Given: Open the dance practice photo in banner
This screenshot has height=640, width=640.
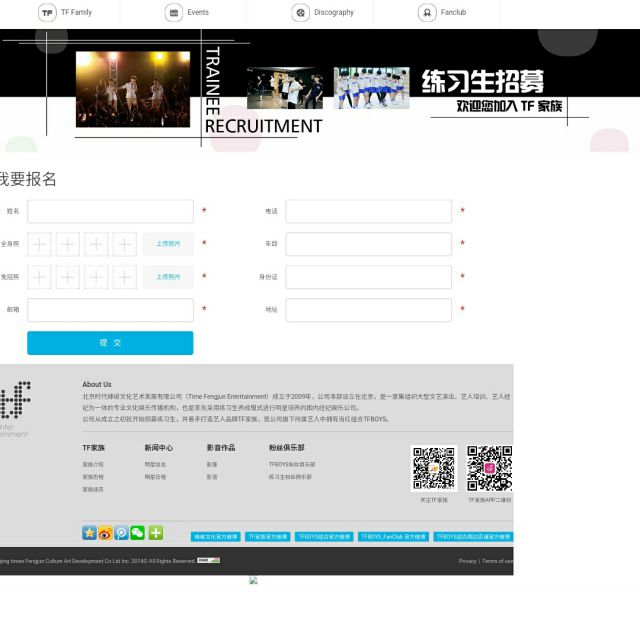Looking at the screenshot, I should tap(285, 88).
